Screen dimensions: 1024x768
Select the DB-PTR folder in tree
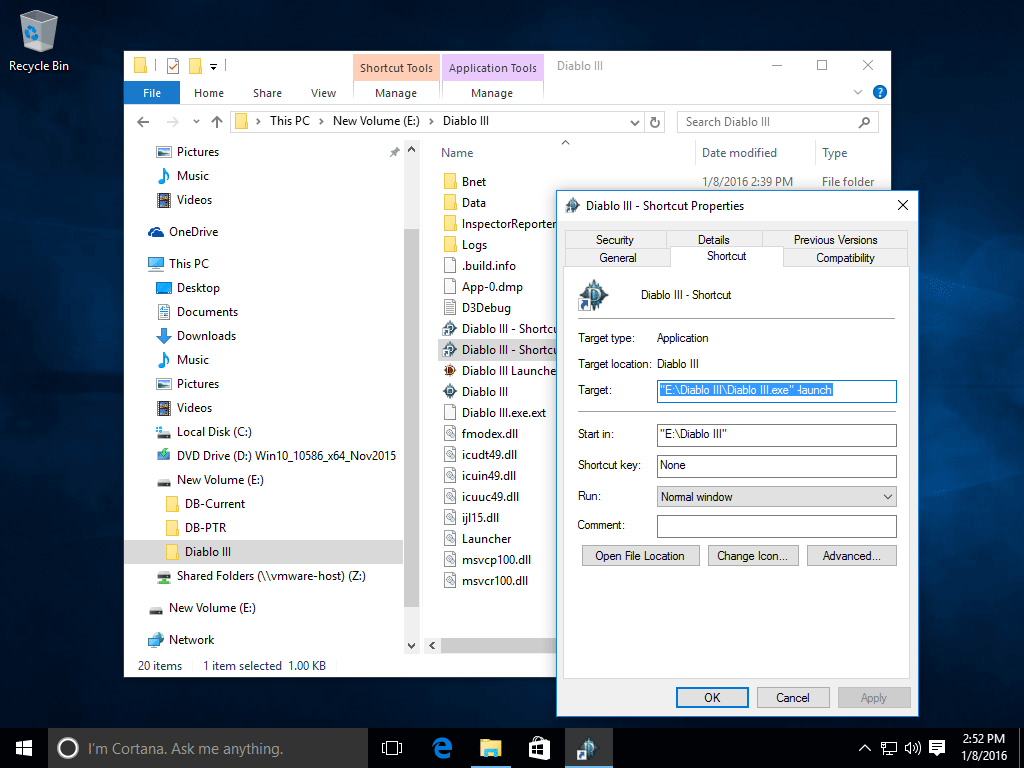[205, 528]
